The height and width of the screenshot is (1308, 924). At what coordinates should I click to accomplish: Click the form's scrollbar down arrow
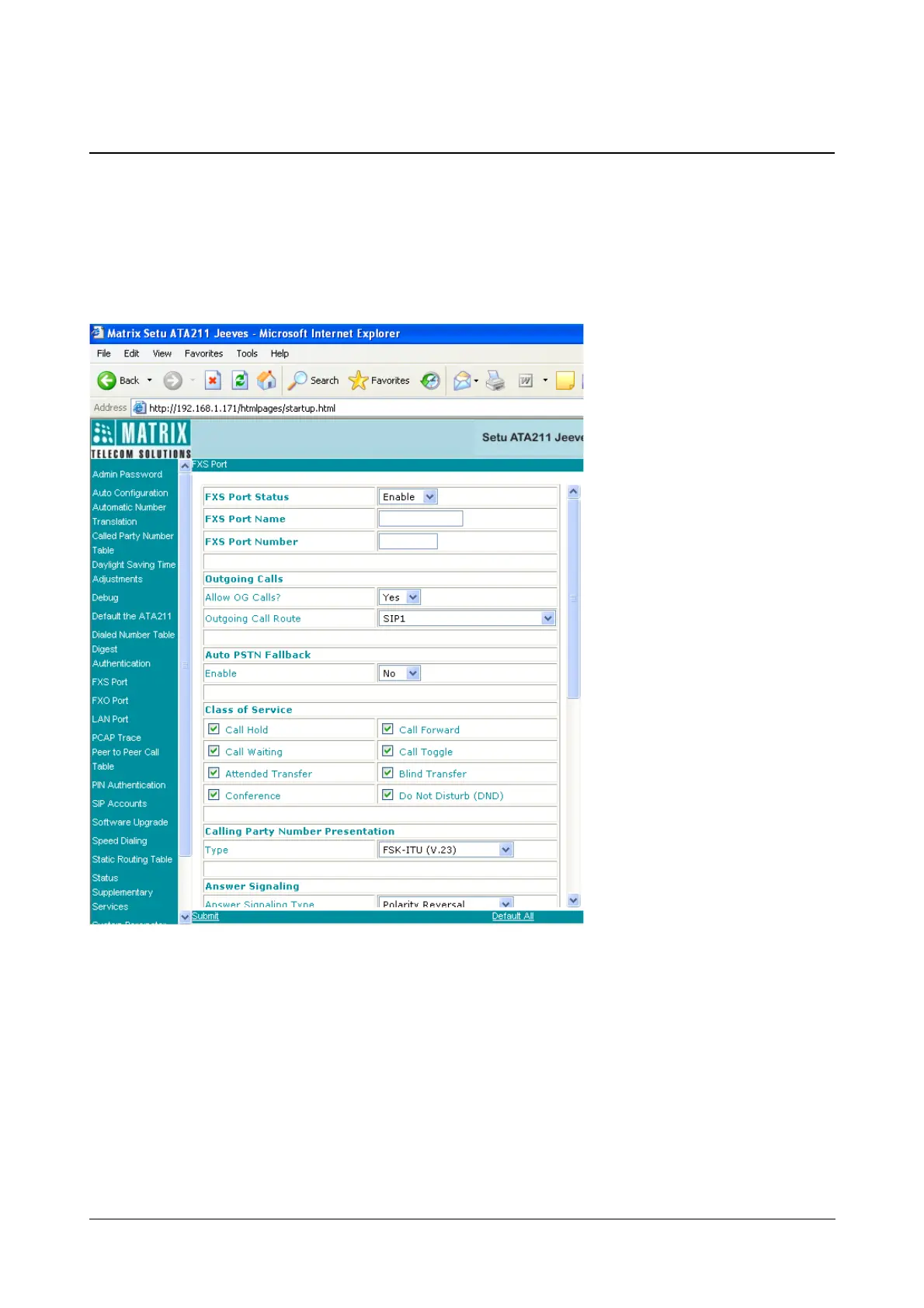coord(574,900)
